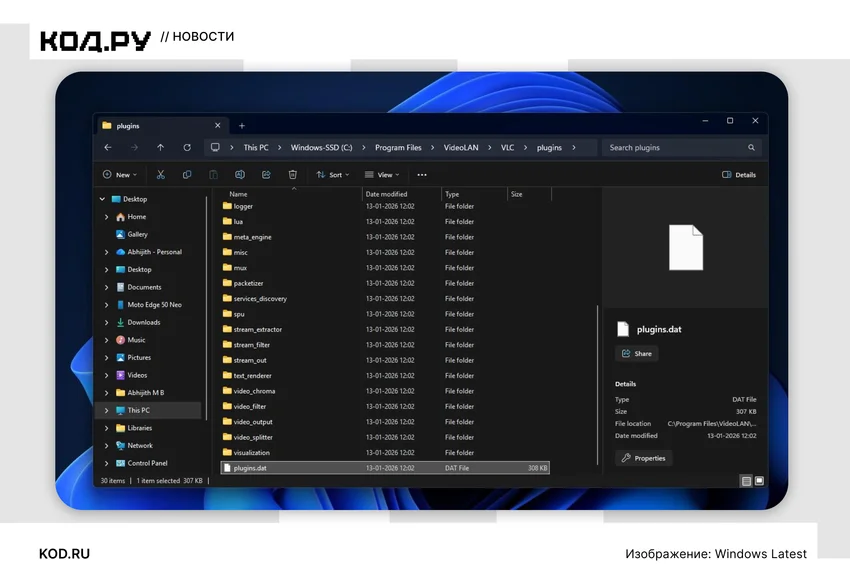This screenshot has height=582, width=850.
Task: Click the plugins.dat file icon in list
Action: click(227, 468)
